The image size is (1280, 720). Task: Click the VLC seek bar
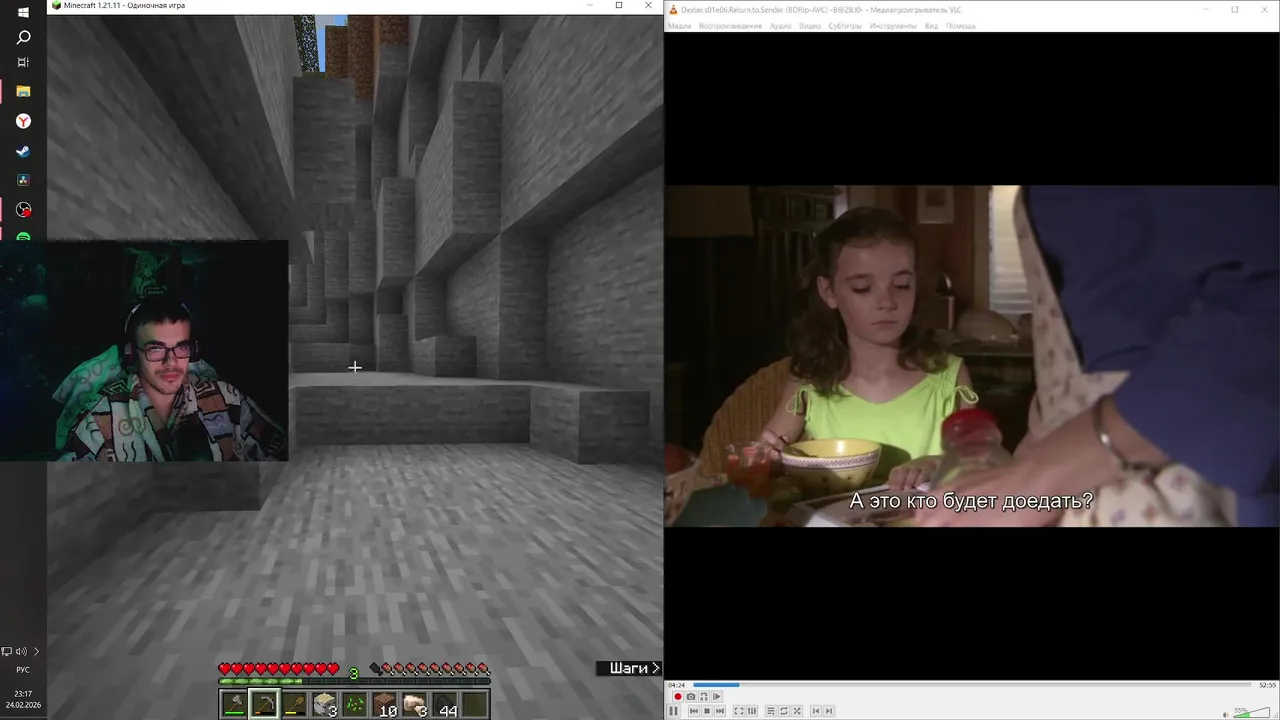[x=971, y=685]
